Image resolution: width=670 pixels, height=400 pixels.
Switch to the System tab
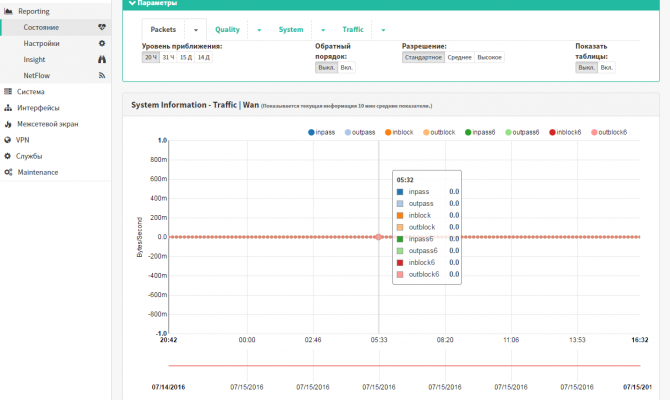[291, 29]
